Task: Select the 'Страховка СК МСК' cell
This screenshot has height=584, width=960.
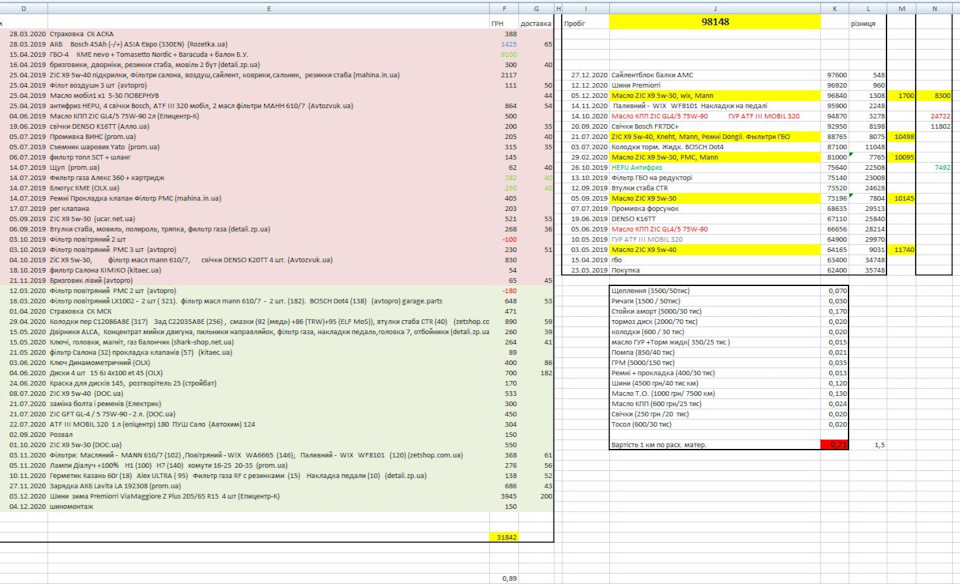Action: [269, 311]
